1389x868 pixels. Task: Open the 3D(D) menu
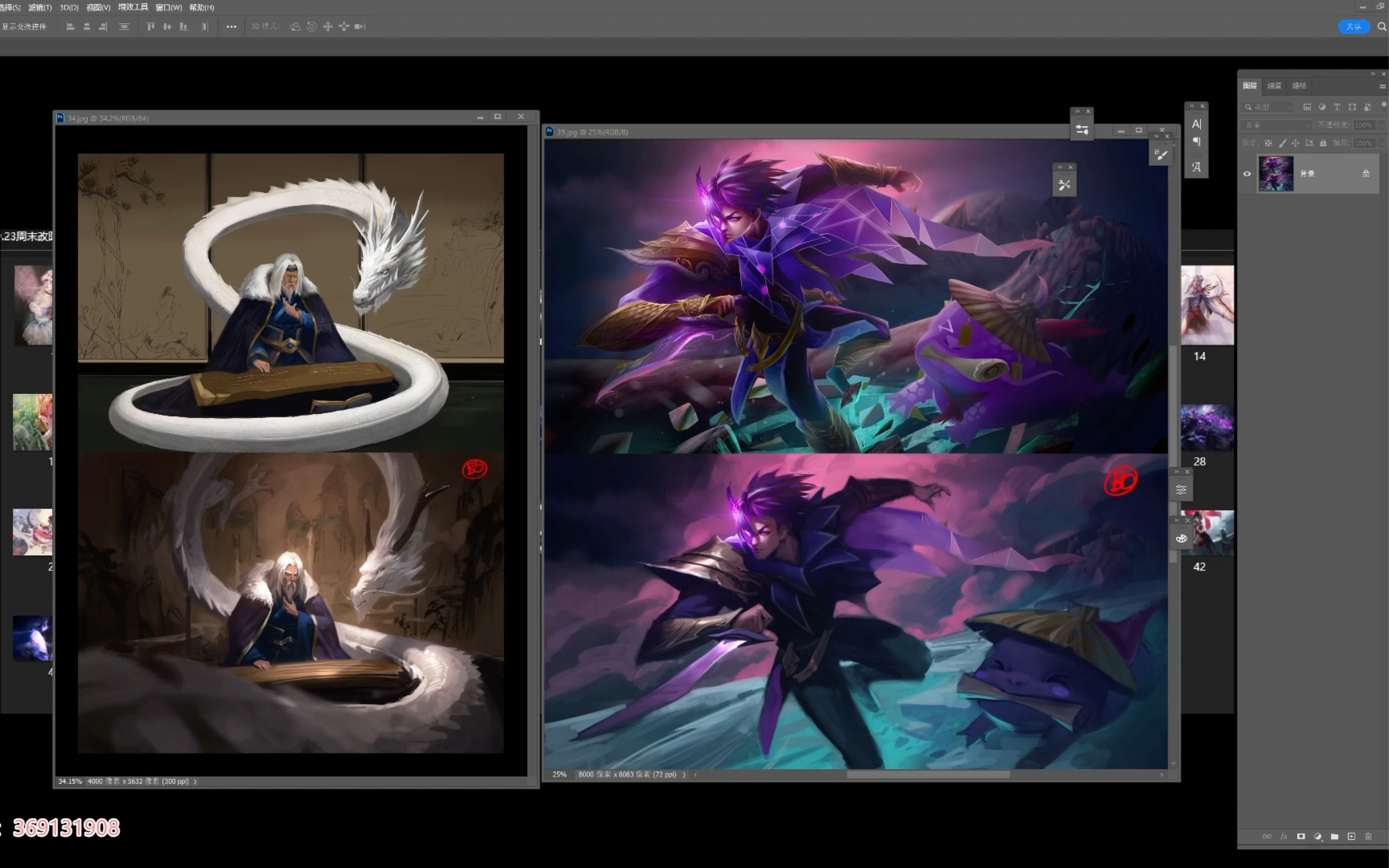69,8
